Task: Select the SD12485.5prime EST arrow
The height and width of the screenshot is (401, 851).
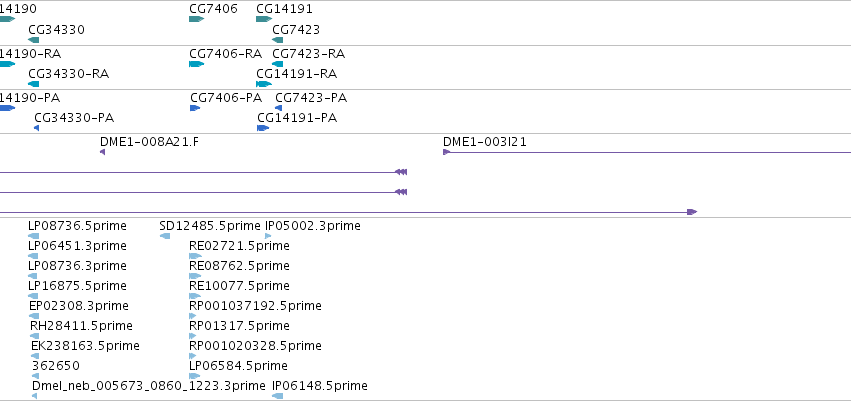Action: [x=165, y=236]
